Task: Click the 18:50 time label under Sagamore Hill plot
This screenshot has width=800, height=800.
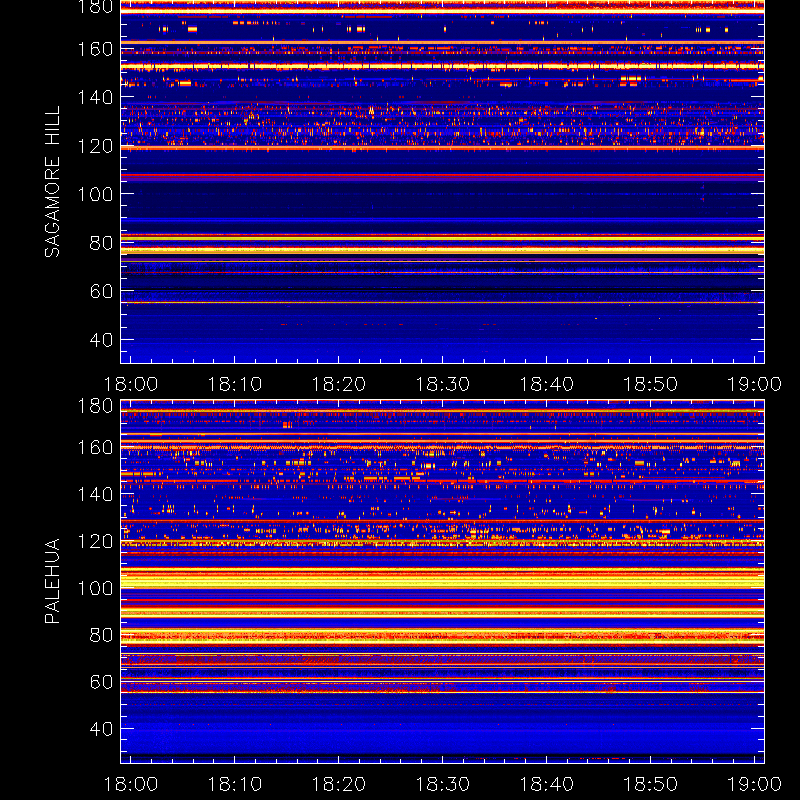Action: coord(651,384)
